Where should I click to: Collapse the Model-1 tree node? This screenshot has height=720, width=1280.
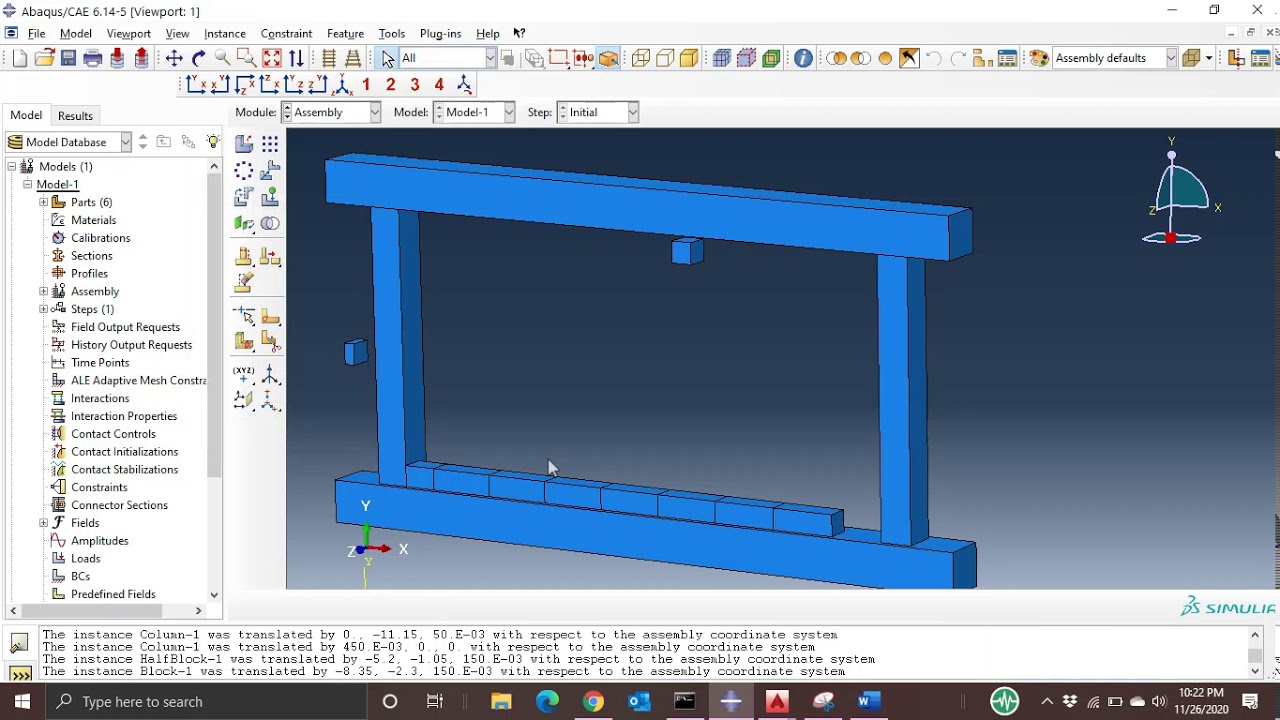click(x=28, y=184)
